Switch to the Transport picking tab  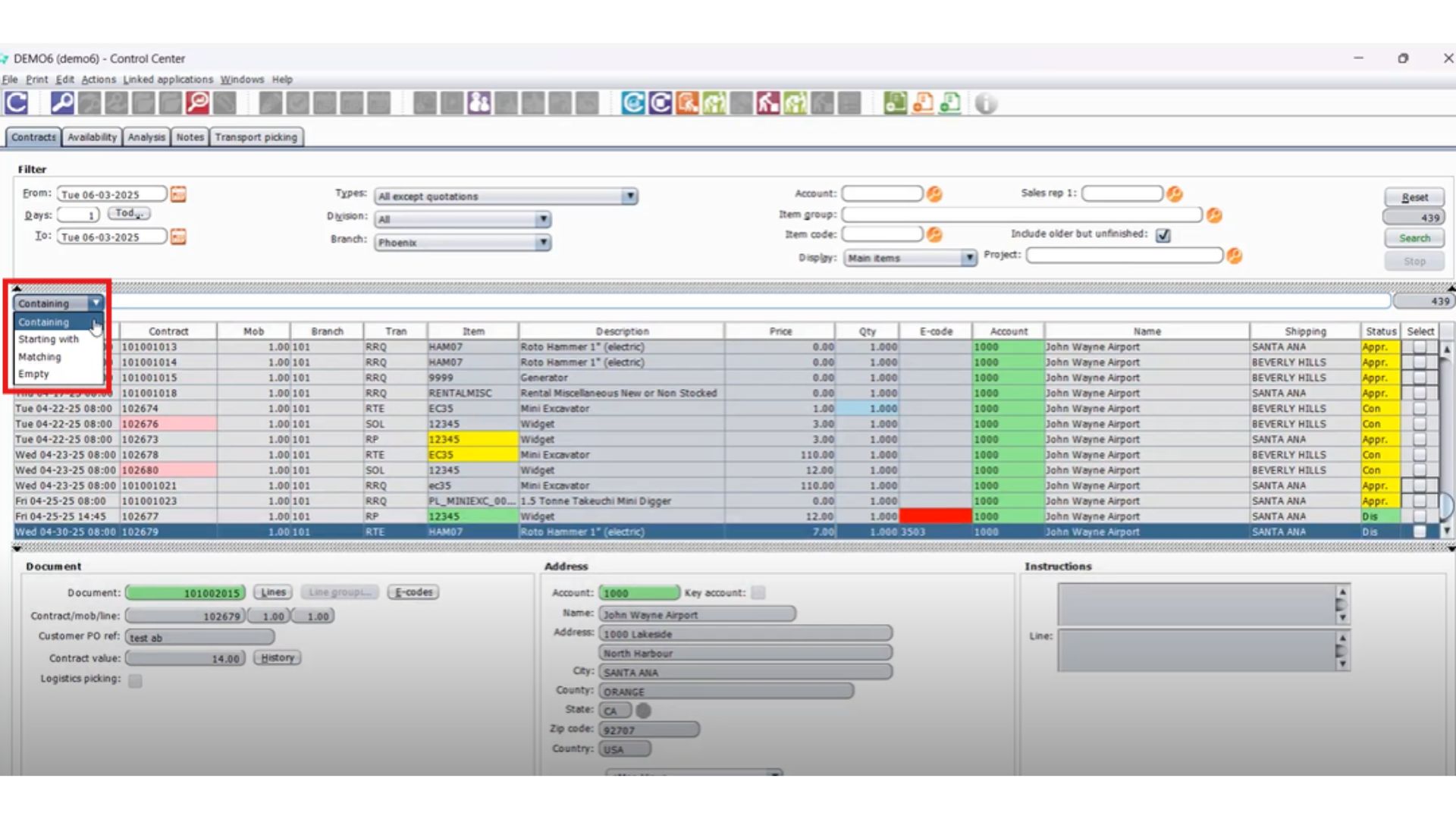(x=256, y=137)
